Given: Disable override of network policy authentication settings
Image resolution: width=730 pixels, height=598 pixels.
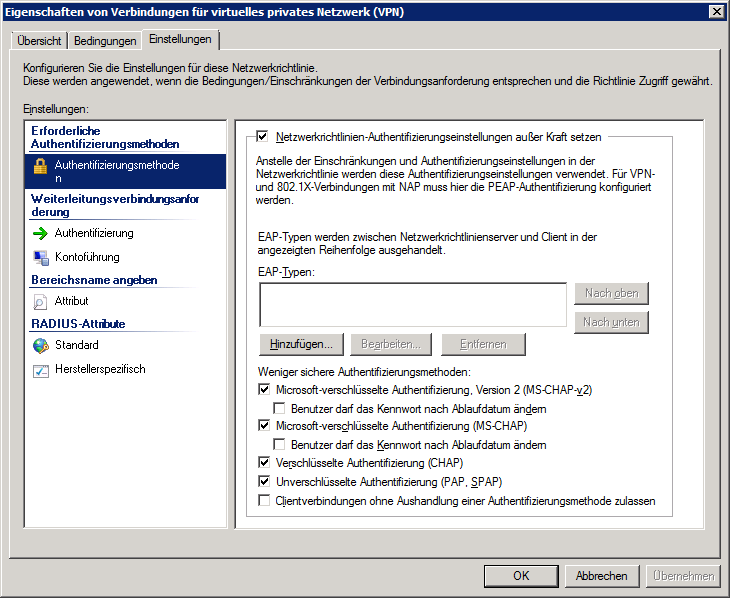Looking at the screenshot, I should click(263, 137).
